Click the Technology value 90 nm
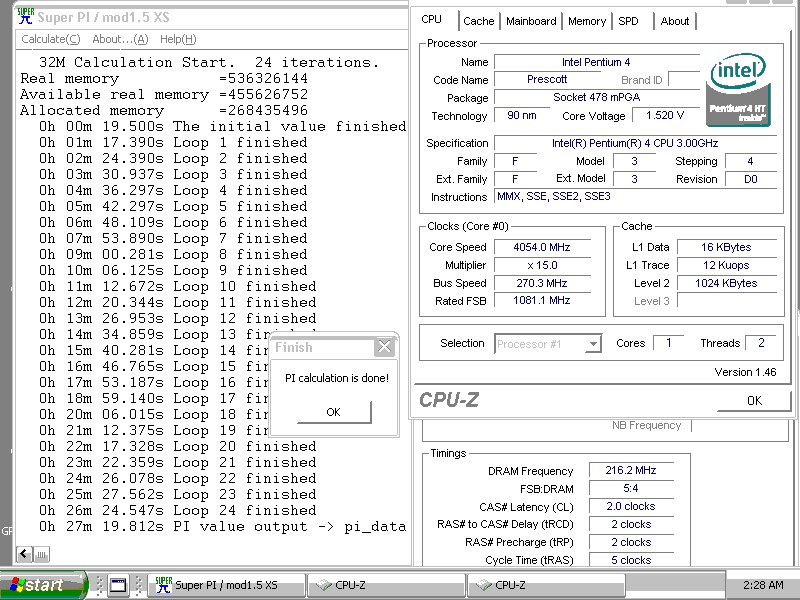 pos(521,115)
